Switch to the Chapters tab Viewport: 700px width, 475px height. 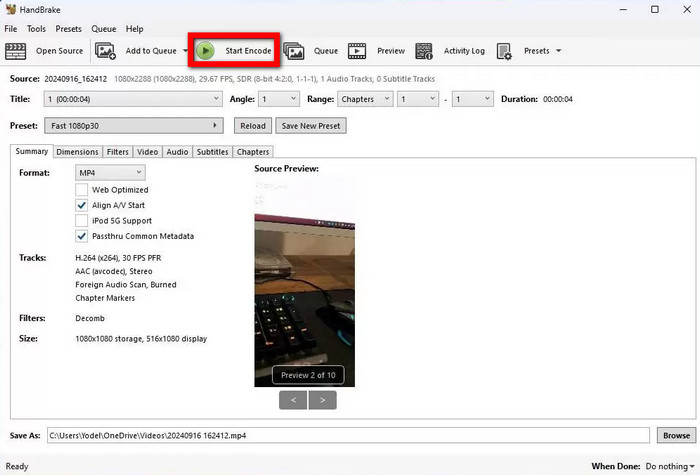[x=253, y=152]
